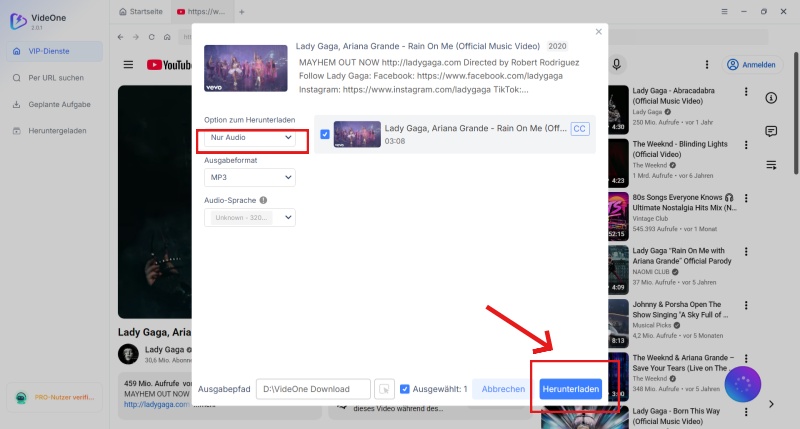Click the Rain On Me list item thumbnail

coord(357,134)
